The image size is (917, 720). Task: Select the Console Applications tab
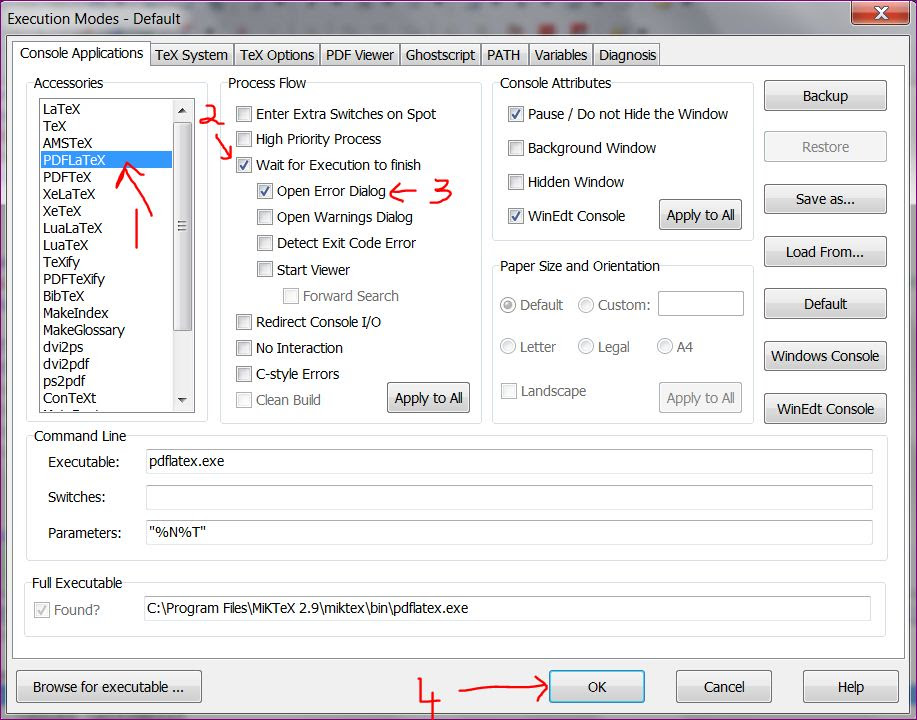pyautogui.click(x=81, y=53)
